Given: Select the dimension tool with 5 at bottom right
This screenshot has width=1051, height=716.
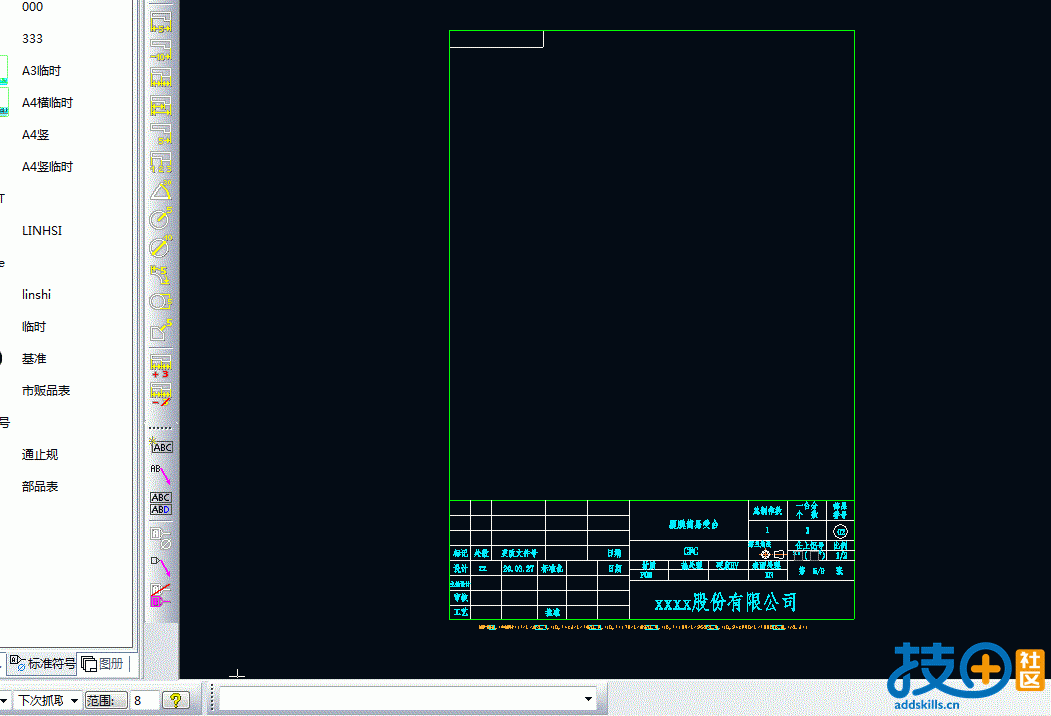Looking at the screenshot, I should 160,133.
